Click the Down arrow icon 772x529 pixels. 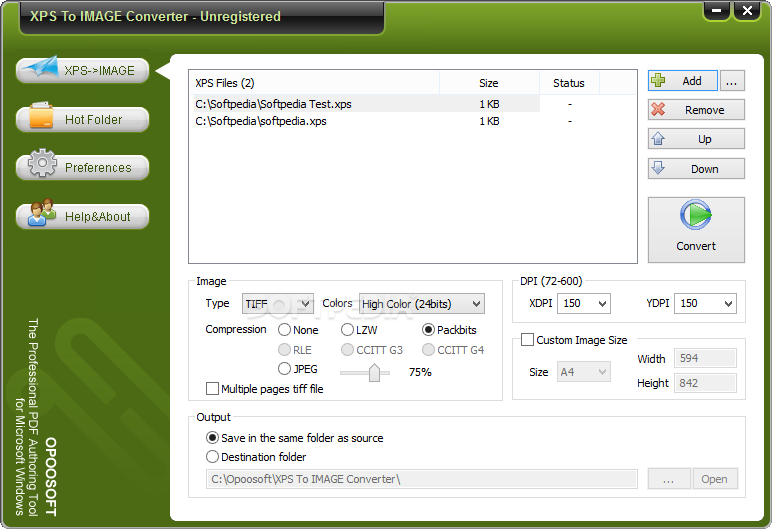(x=658, y=167)
